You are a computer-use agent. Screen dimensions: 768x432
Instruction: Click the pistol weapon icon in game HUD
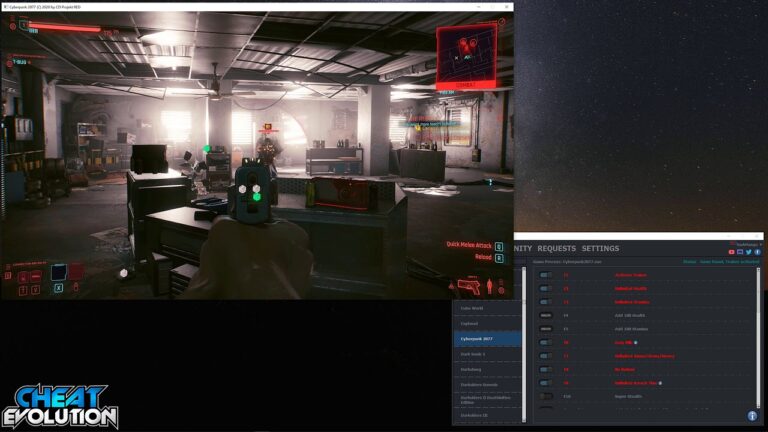(x=469, y=287)
